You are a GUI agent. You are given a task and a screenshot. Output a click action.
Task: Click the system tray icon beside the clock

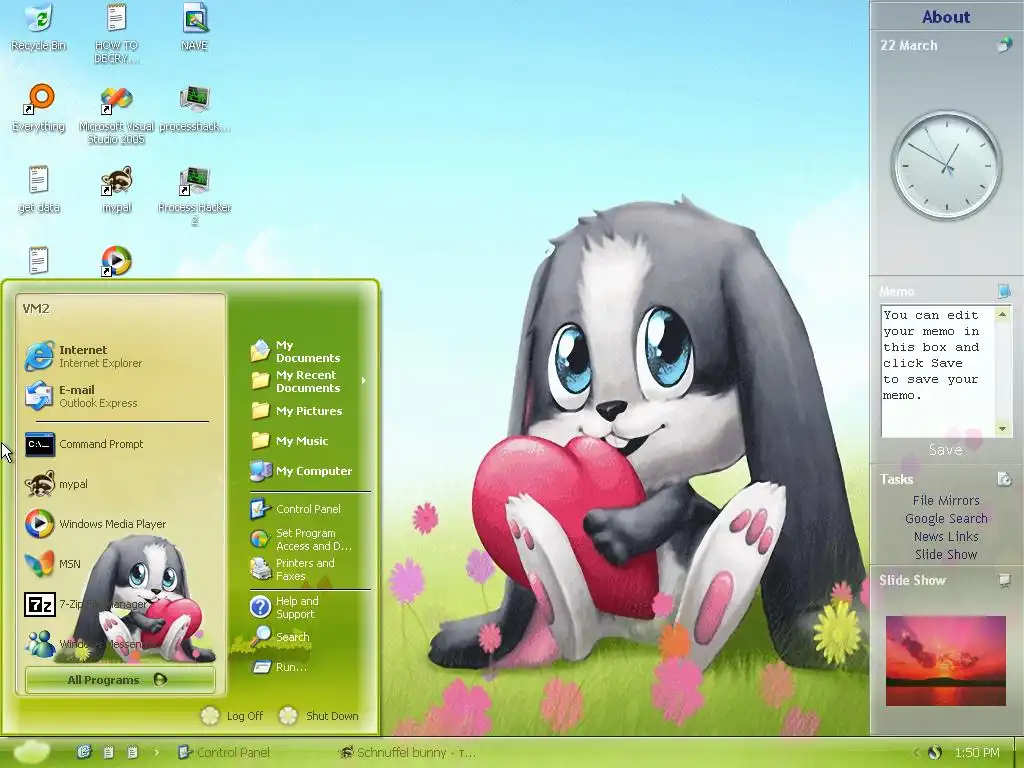tap(935, 752)
